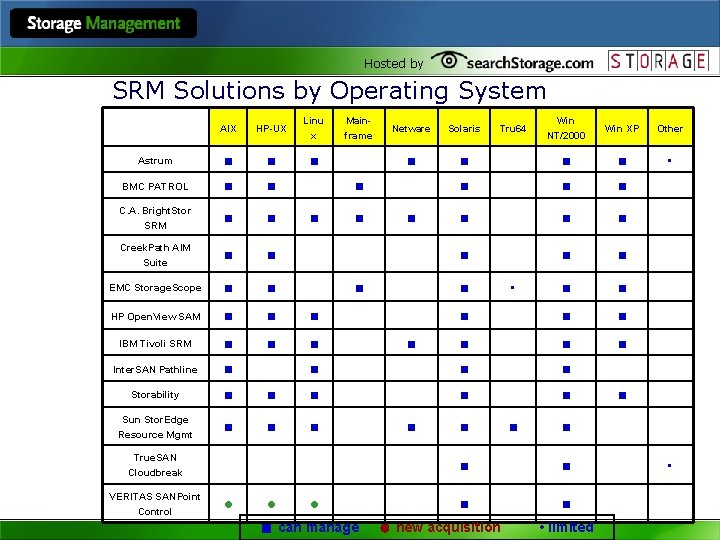720x540 pixels.
Task: Click C.A. BrightStor's blue square under Netware
Action: click(x=411, y=219)
